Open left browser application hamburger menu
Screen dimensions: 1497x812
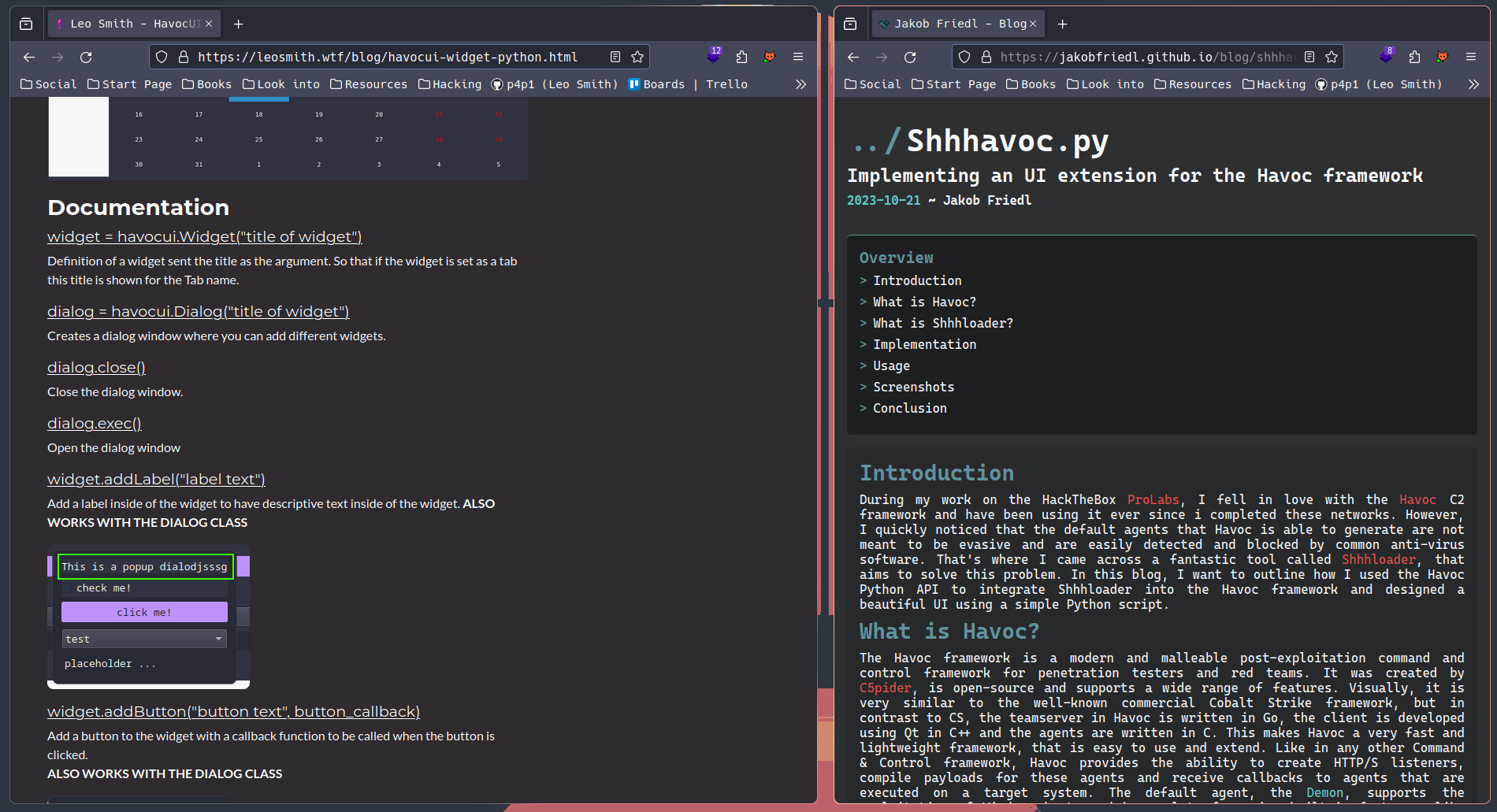(x=798, y=57)
